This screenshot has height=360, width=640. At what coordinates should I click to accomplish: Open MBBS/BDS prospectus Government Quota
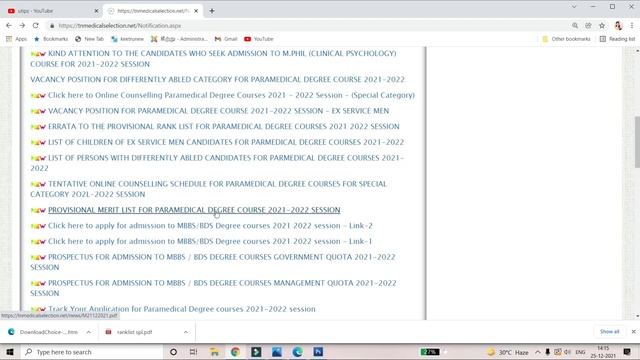(x=213, y=262)
